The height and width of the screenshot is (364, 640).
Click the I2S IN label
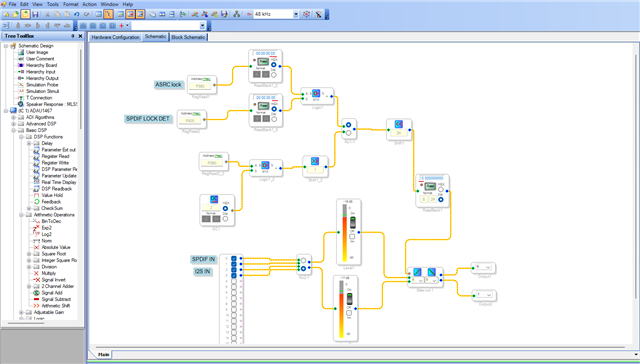(202, 271)
